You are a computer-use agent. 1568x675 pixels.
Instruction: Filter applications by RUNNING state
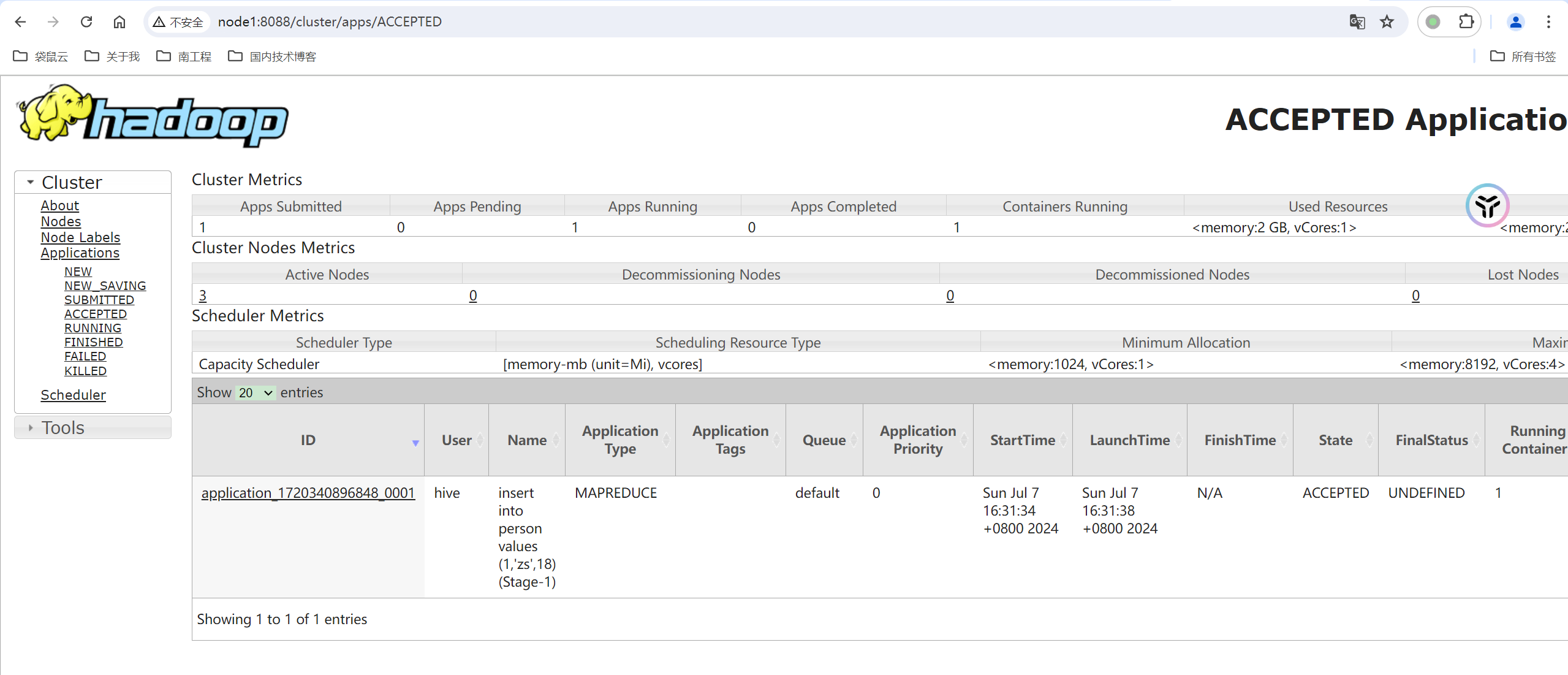(93, 328)
